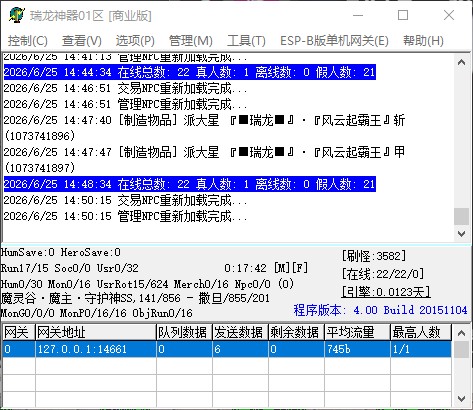Click gateway table scroll-down arrow
The image size is (473, 410).
click(461, 399)
